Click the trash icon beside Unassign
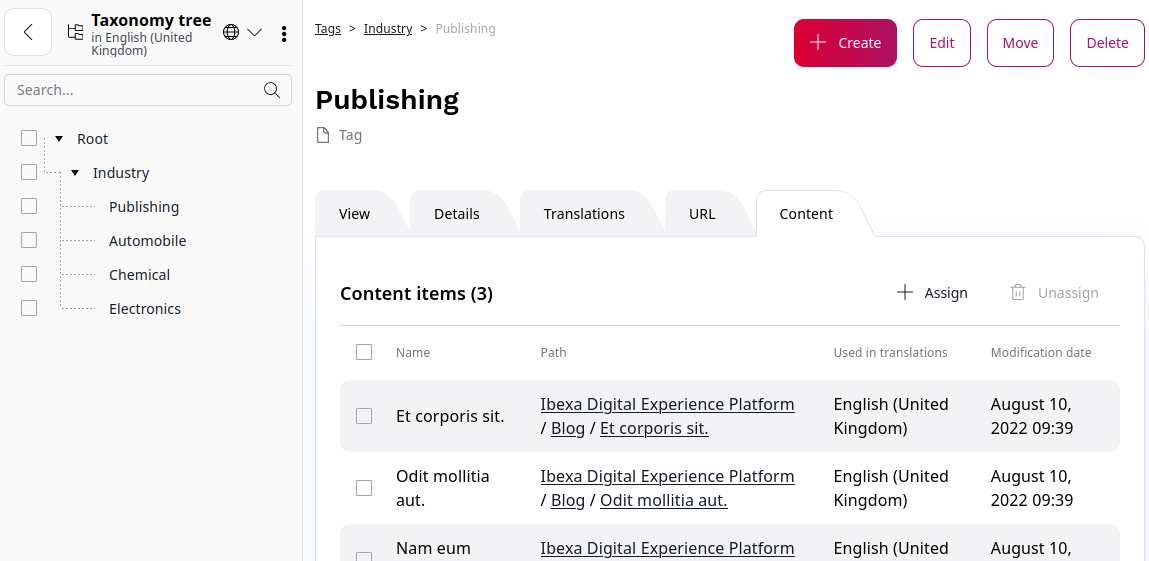Screen dimensions: 1149x561 (x=1018, y=292)
